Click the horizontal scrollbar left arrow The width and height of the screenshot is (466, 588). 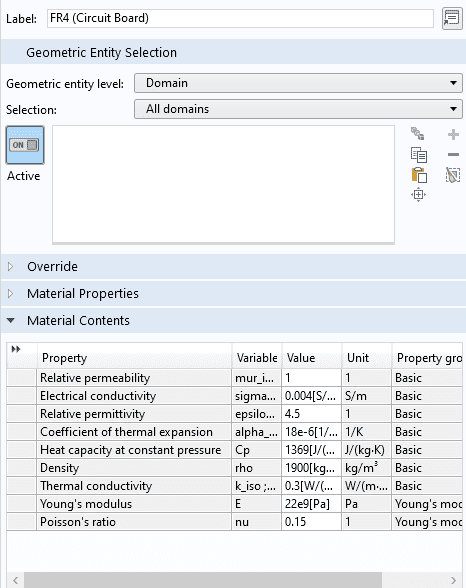[15, 580]
